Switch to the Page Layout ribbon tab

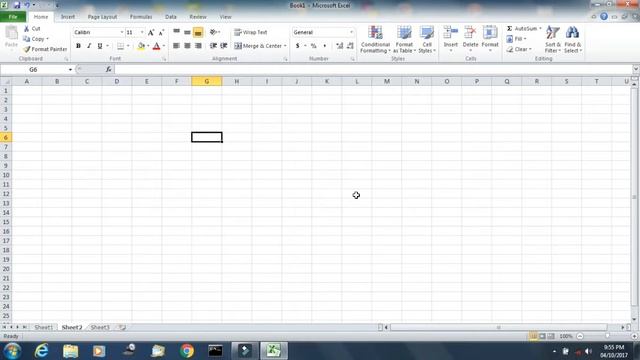click(x=102, y=17)
